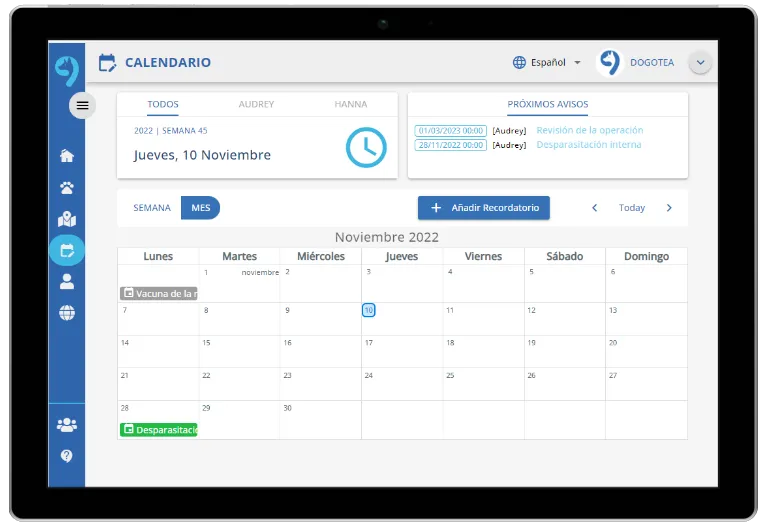The width and height of the screenshot is (763, 527).
Task: Select the PRÓXIMOS AVISOS tab
Action: [x=547, y=105]
